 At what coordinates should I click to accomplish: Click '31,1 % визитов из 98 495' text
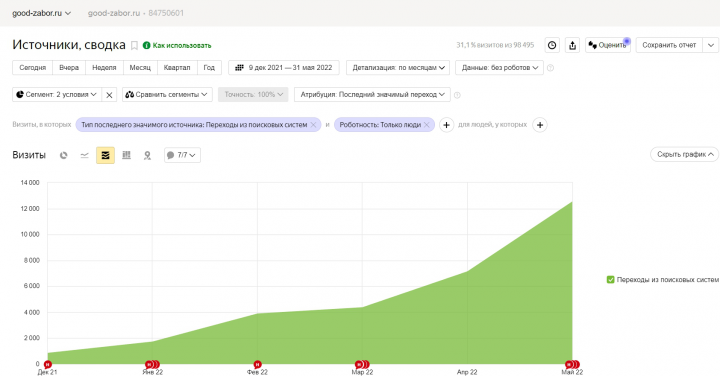pos(495,45)
